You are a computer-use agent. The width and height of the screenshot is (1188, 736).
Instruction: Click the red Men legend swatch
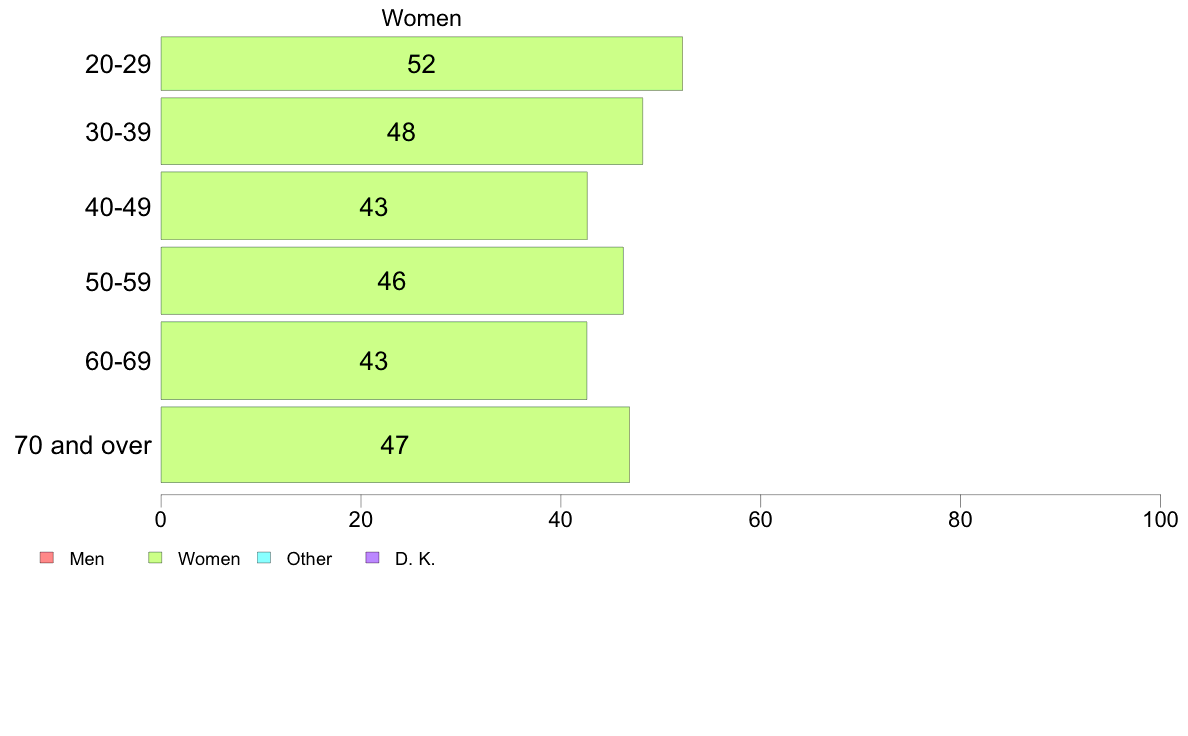click(47, 558)
